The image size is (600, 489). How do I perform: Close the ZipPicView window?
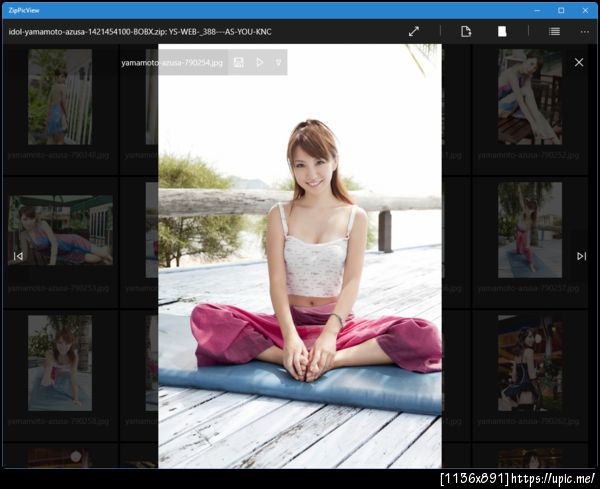(585, 10)
